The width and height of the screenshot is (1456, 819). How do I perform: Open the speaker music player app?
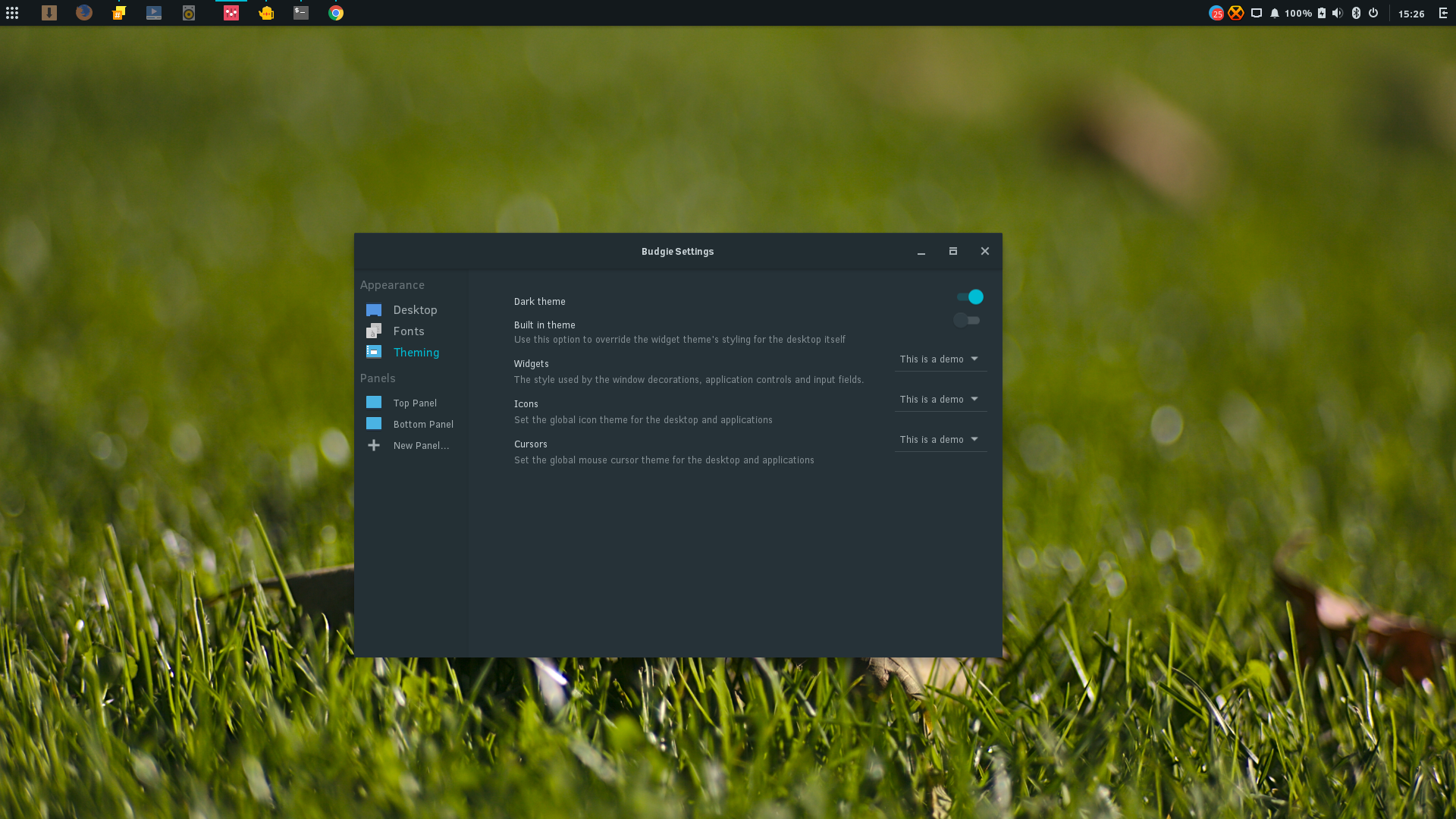tap(189, 13)
